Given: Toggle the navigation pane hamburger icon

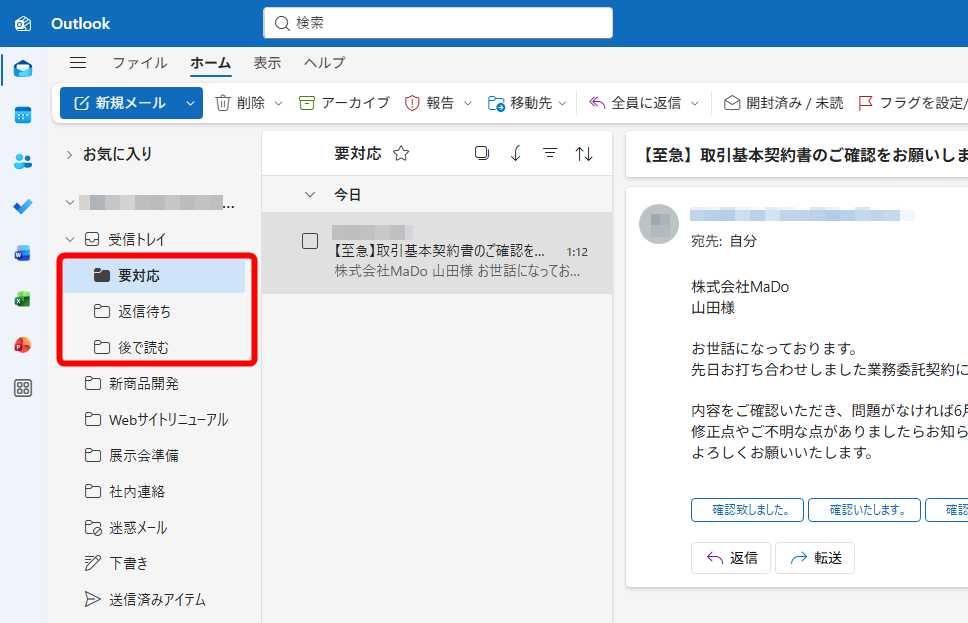Looking at the screenshot, I should coord(78,62).
